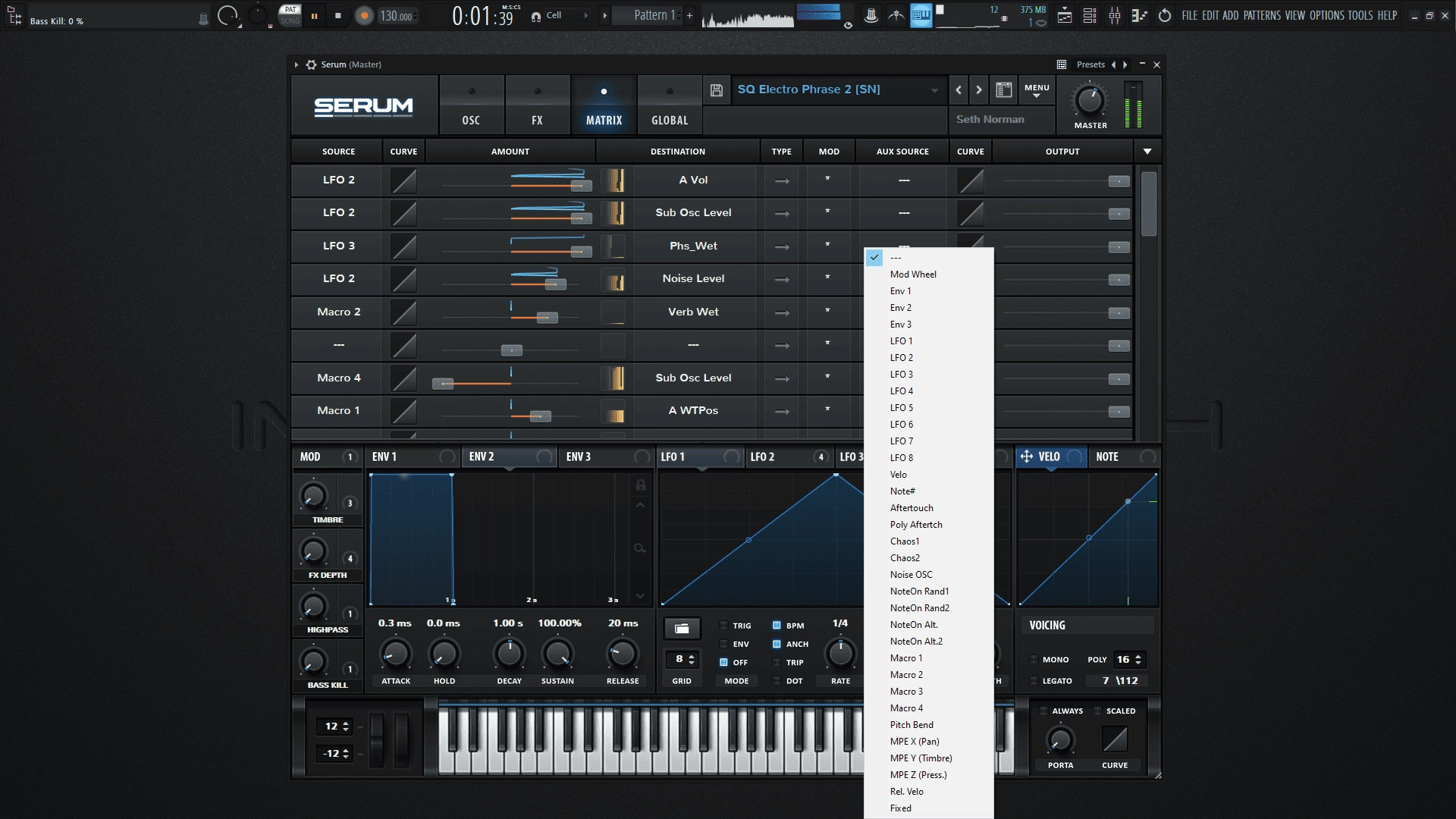Click the direction arrow type for A Vol row
Image resolution: width=1456 pixels, height=819 pixels.
tap(782, 180)
